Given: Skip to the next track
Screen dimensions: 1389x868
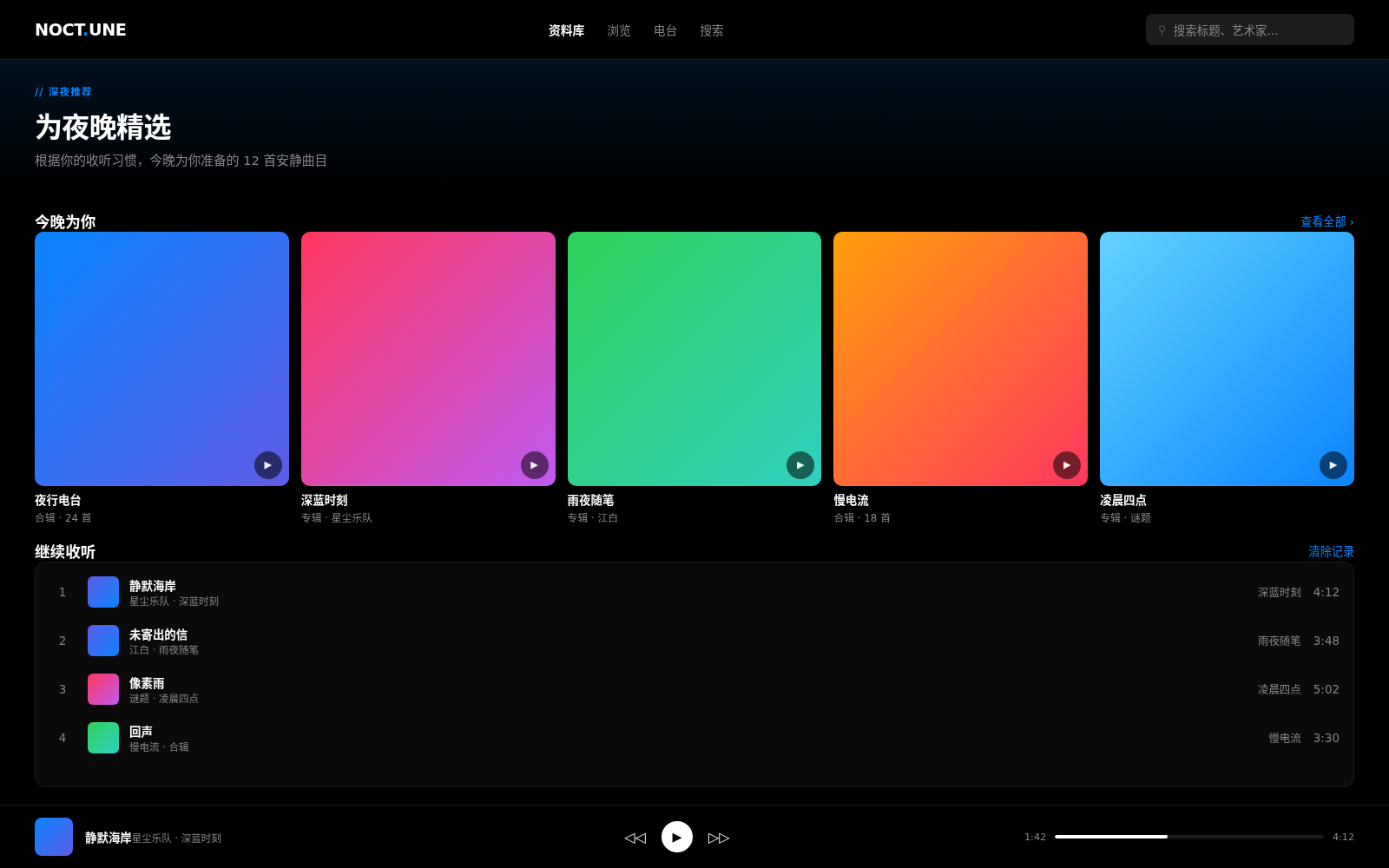Looking at the screenshot, I should pos(719,838).
